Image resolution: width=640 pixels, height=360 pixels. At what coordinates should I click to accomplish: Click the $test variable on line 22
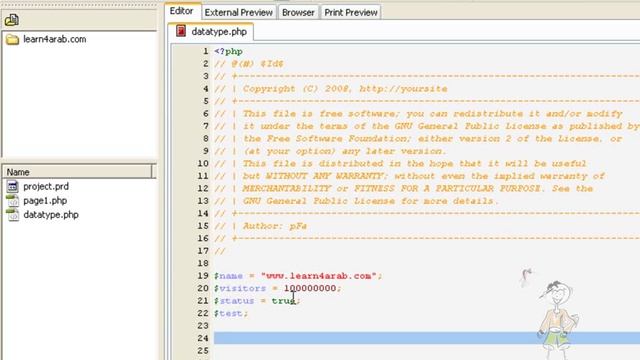(x=229, y=313)
